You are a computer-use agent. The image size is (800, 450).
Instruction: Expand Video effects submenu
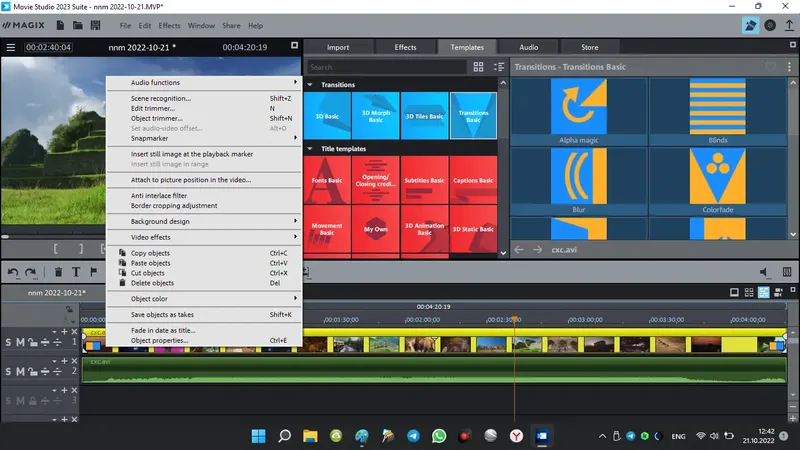(204, 237)
